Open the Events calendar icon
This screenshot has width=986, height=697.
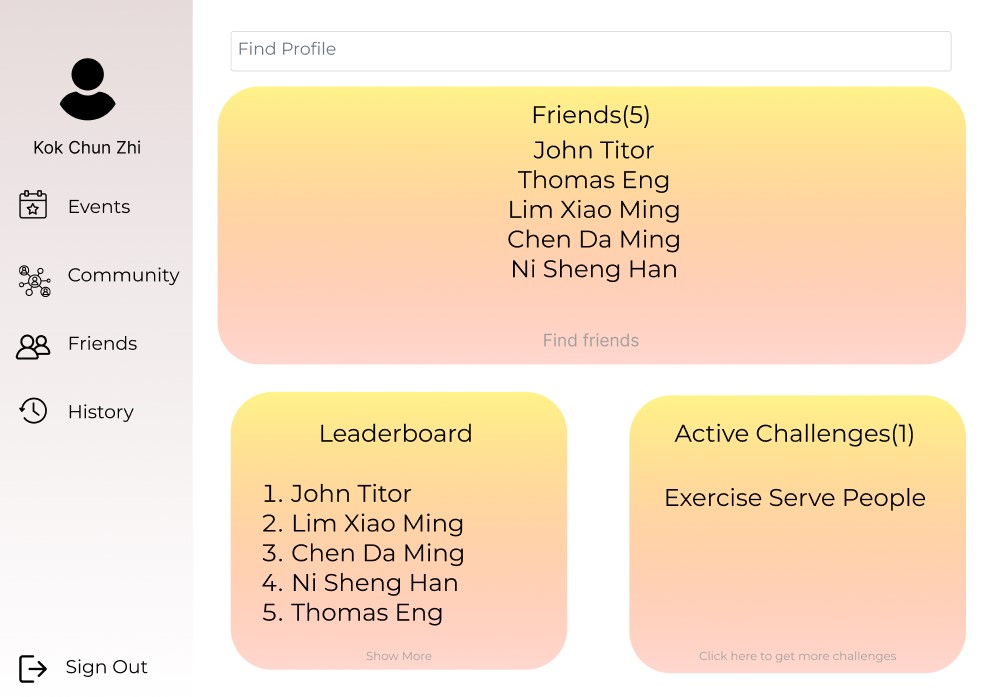(33, 205)
